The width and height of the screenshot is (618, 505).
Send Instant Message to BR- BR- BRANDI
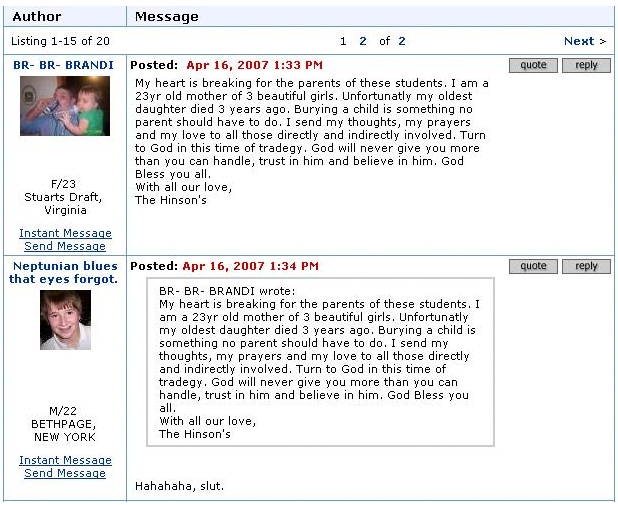pyautogui.click(x=65, y=233)
